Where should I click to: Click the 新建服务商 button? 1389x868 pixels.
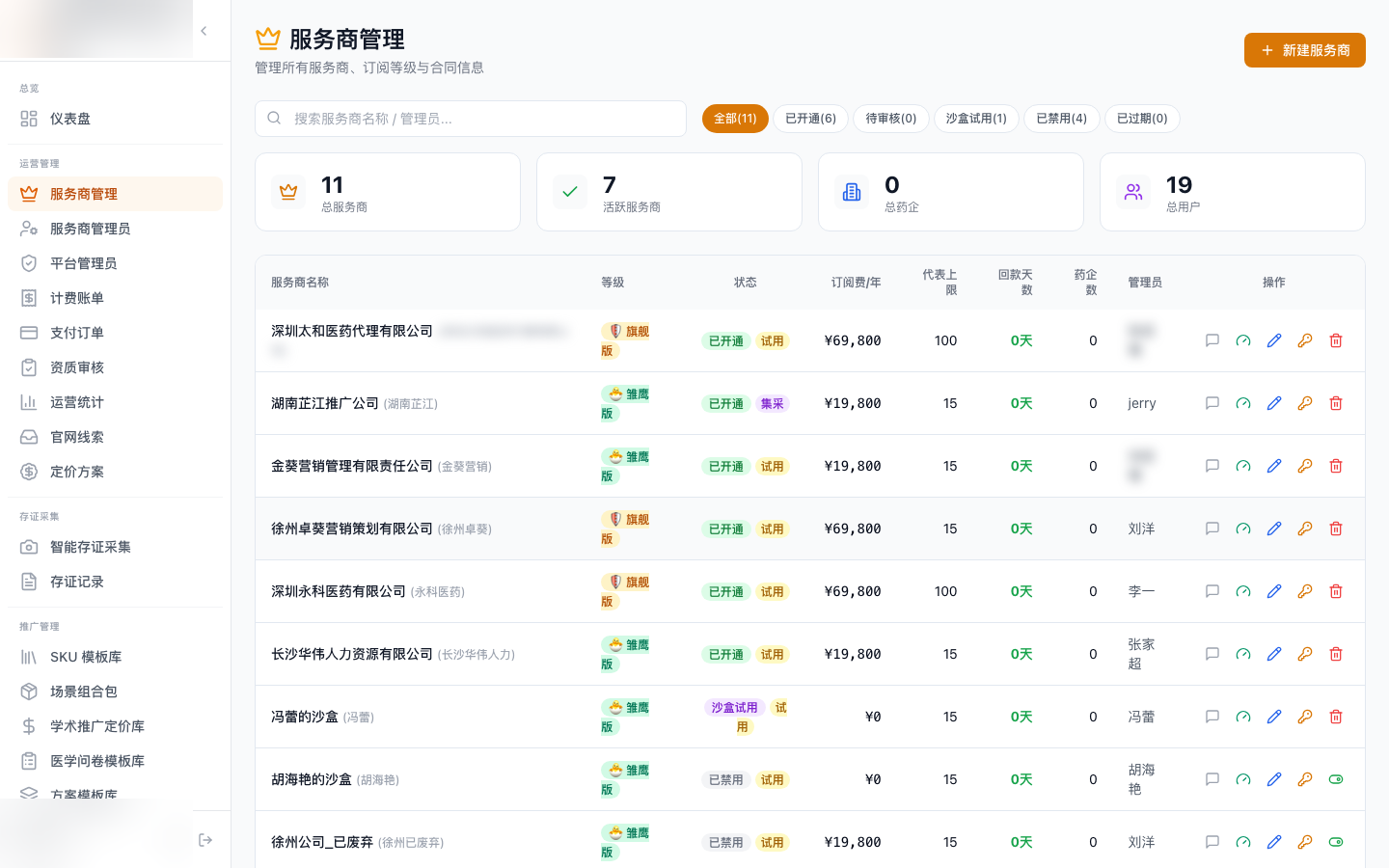(x=1304, y=50)
